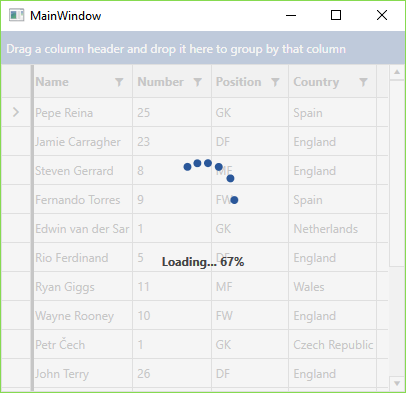Image resolution: width=406 pixels, height=393 pixels.
Task: Open the Number column filter funnel
Action: [x=198, y=82]
